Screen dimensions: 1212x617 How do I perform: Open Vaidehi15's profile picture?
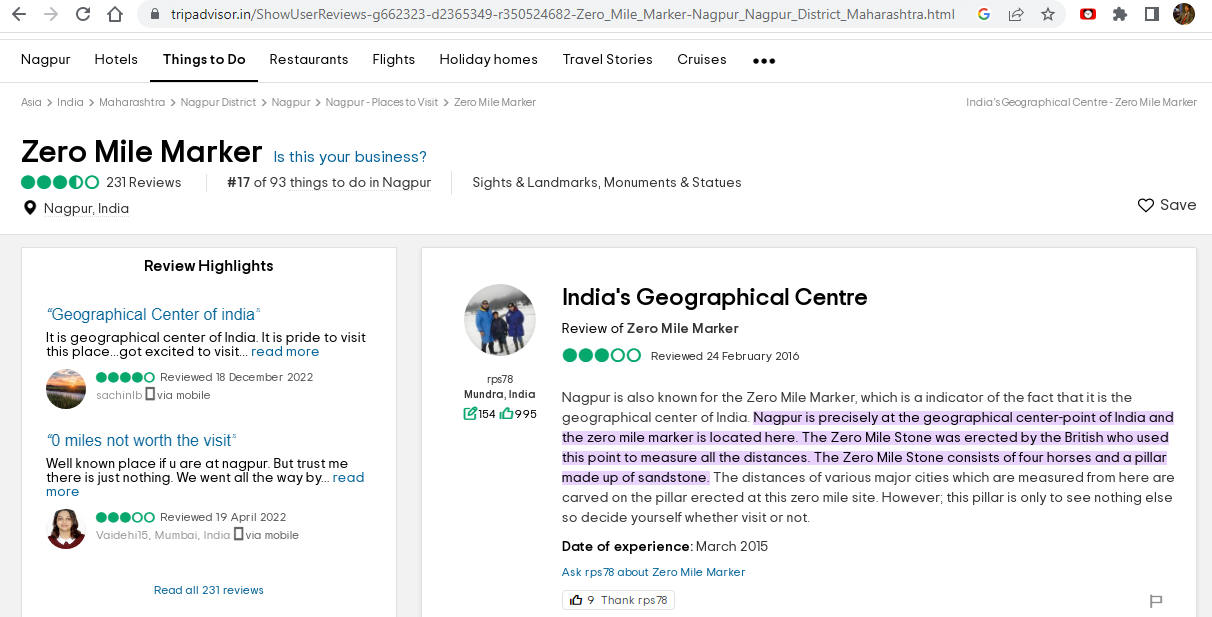pyautogui.click(x=66, y=528)
